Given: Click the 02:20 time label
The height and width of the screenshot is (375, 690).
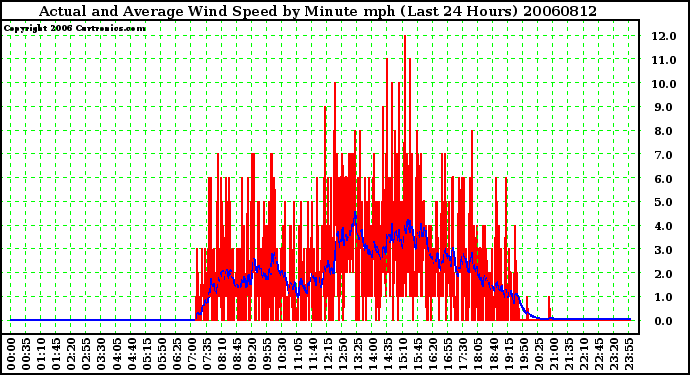Looking at the screenshot, I should (x=71, y=355).
